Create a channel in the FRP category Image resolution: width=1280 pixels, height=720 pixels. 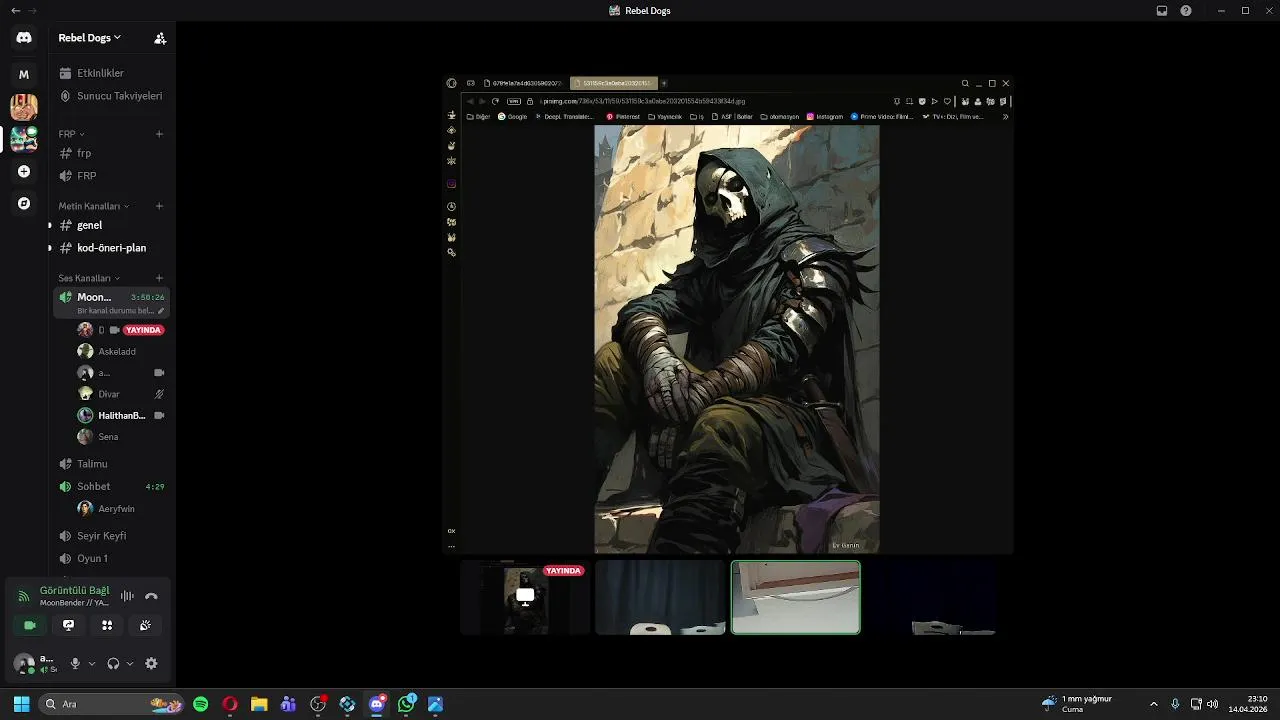pos(159,134)
